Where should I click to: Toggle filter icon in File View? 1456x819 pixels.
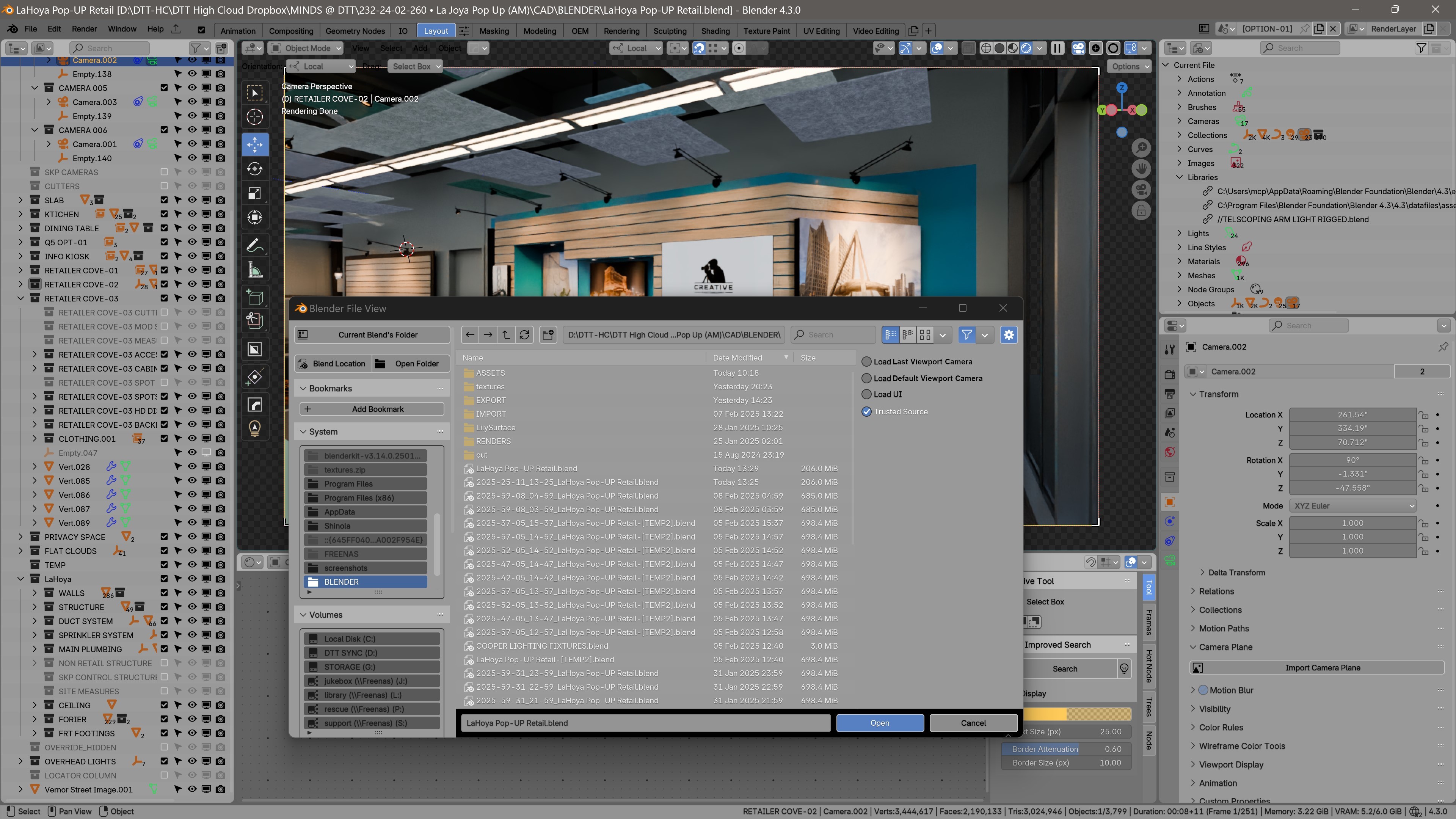[x=966, y=334]
